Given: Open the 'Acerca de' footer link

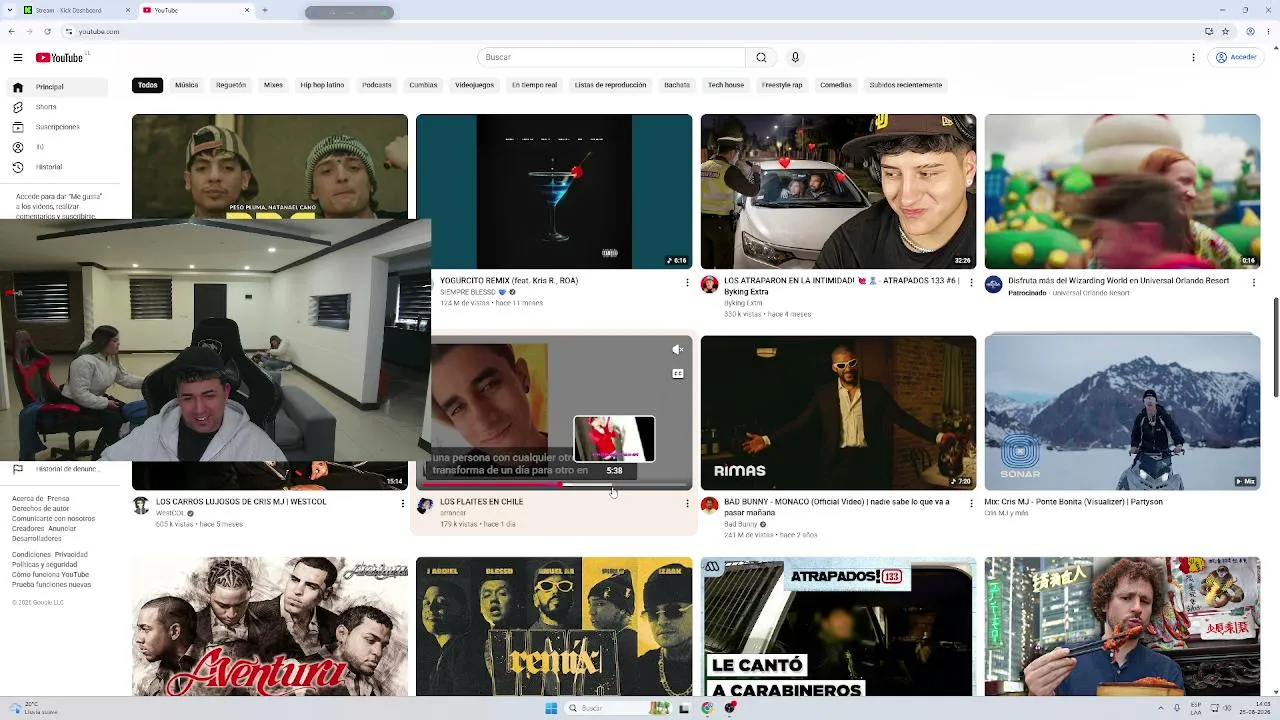Looking at the screenshot, I should 27,498.
